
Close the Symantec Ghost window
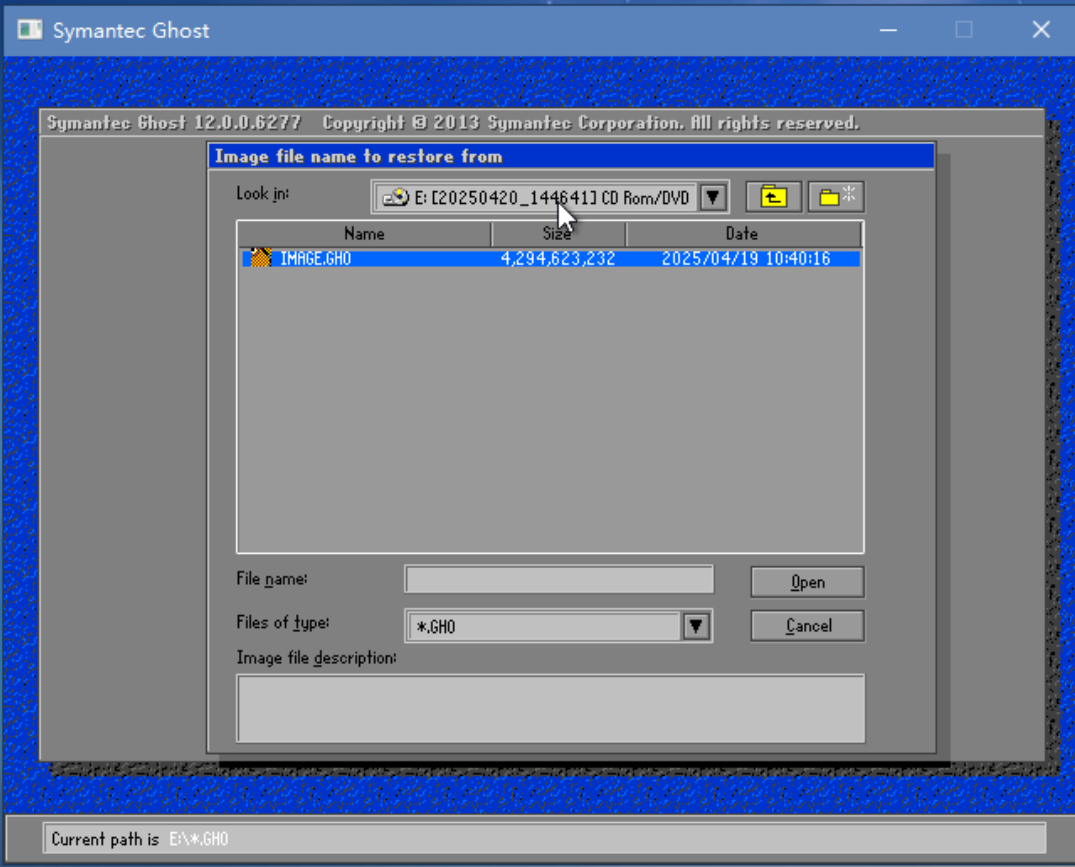[x=1041, y=30]
